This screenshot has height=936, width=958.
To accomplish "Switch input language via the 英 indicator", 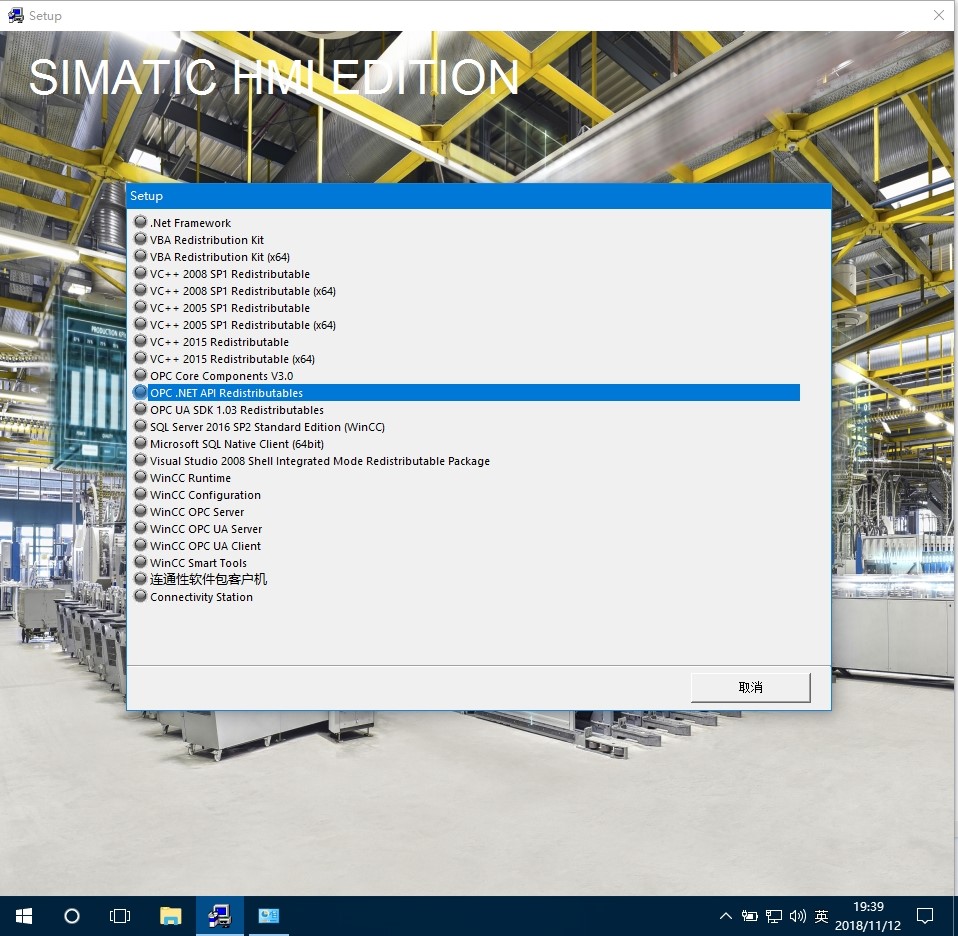I will pos(821,915).
